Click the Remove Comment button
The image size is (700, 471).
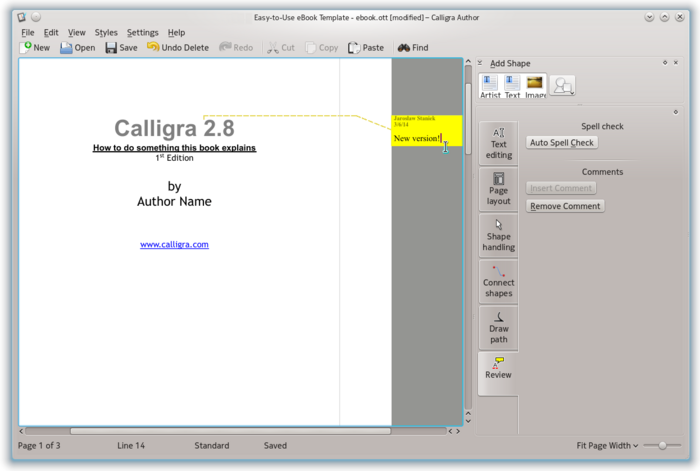tap(565, 206)
